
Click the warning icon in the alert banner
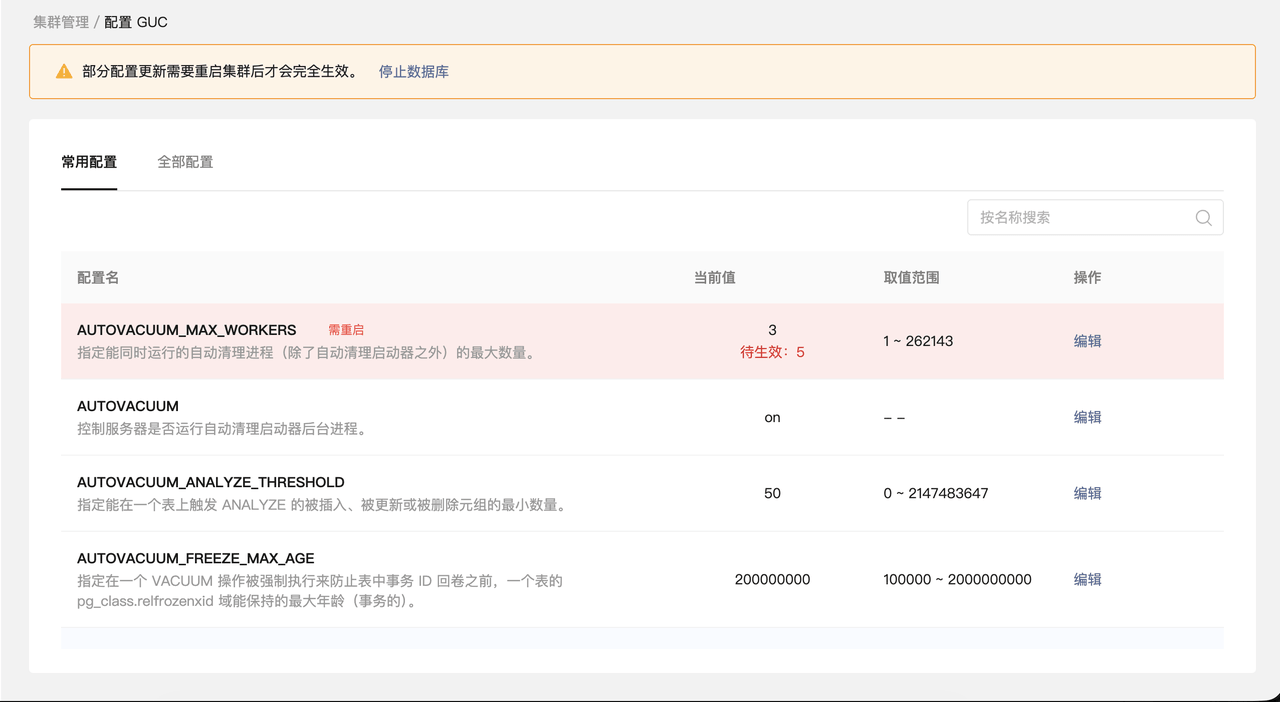pyautogui.click(x=64, y=72)
